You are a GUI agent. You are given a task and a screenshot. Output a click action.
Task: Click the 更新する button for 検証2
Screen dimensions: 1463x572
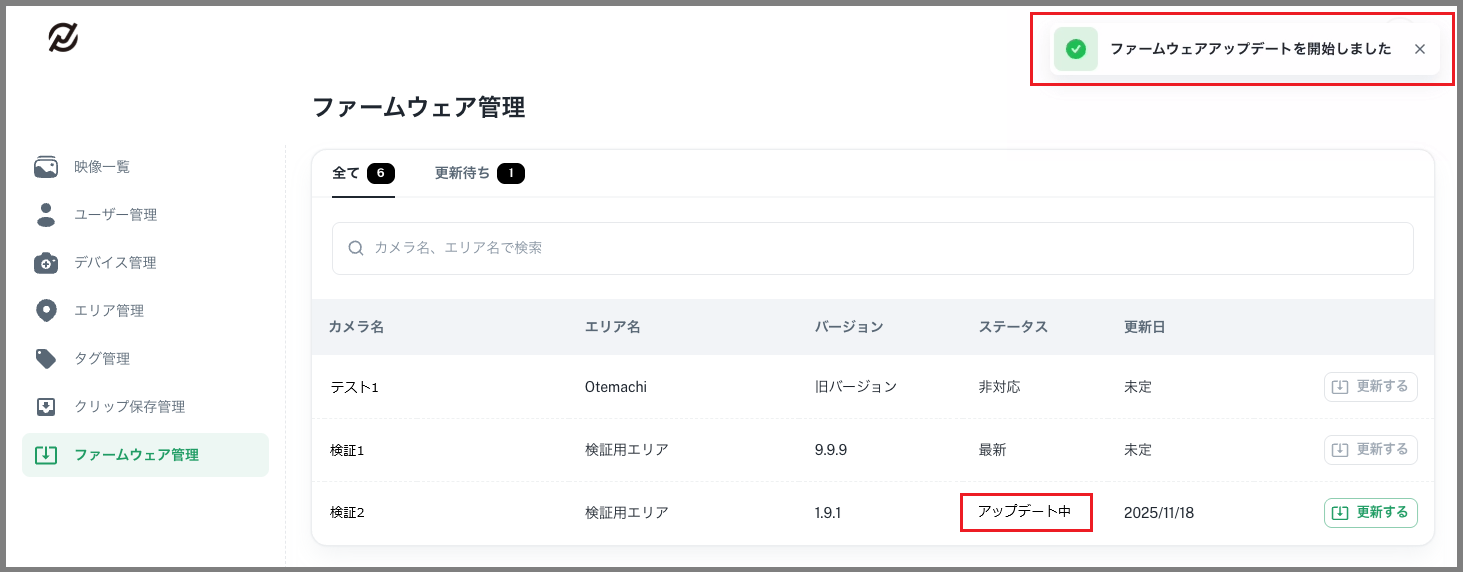click(1370, 513)
